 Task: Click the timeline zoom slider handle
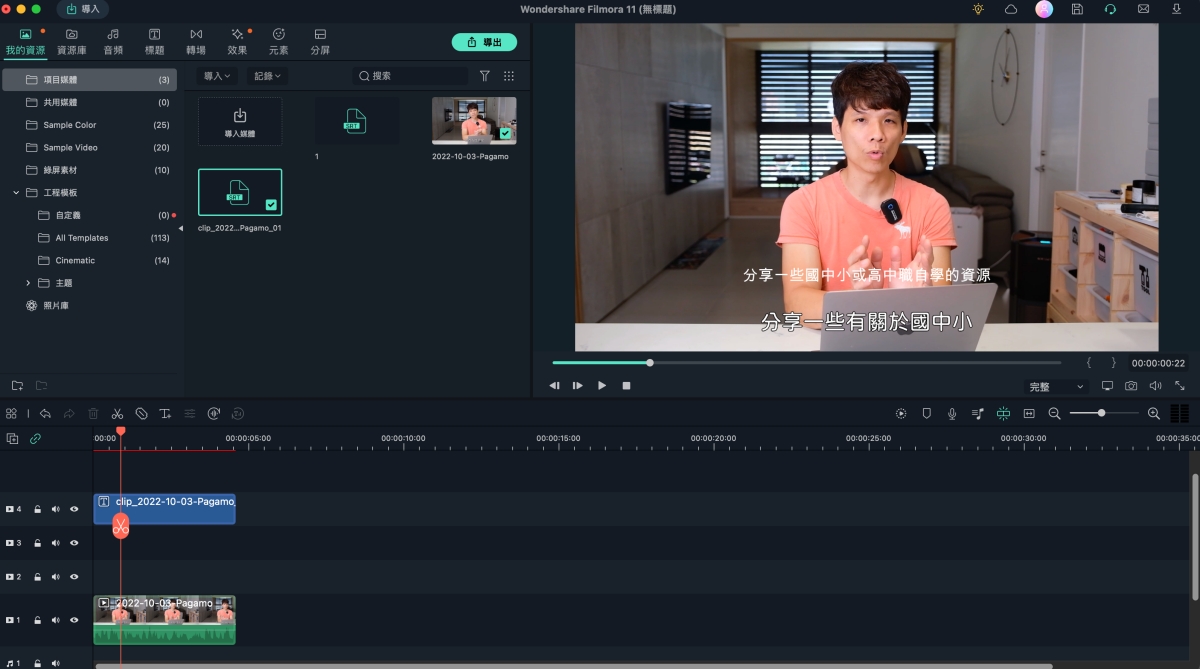pos(1101,413)
